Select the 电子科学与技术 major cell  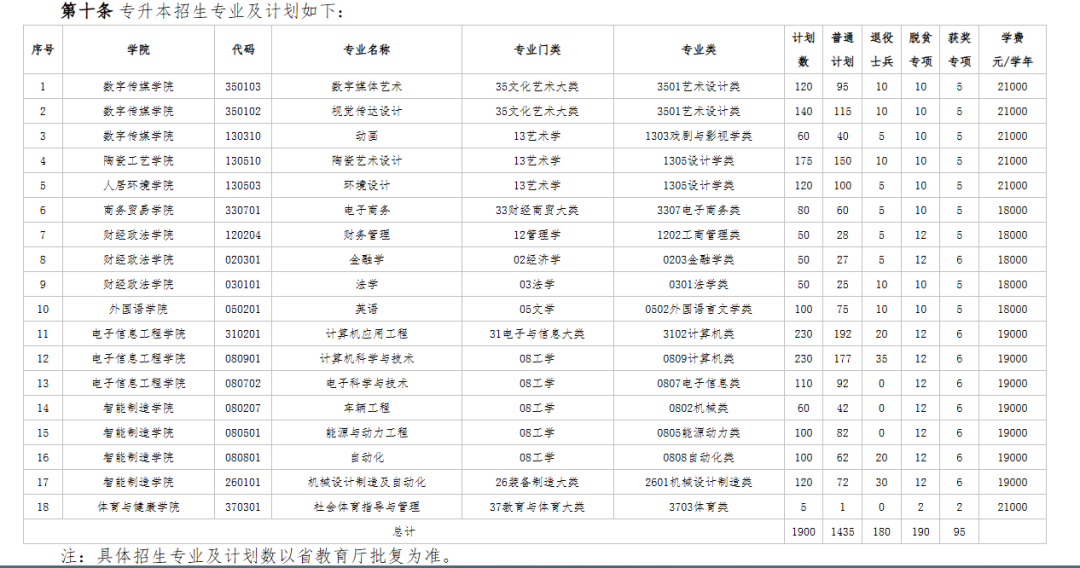[366, 383]
